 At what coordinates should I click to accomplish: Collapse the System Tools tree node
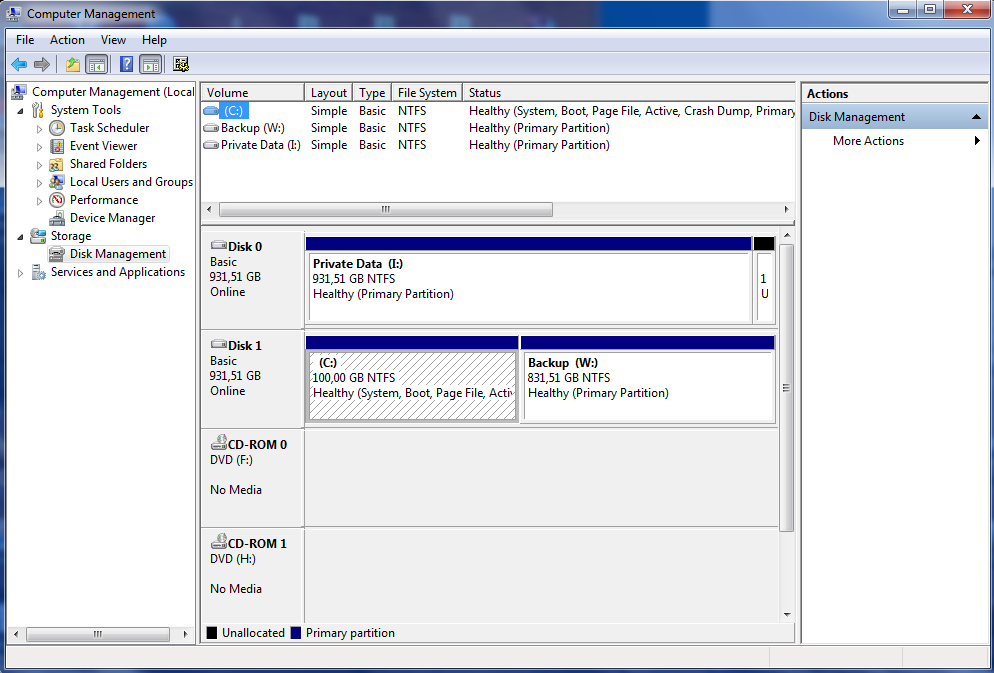20,110
